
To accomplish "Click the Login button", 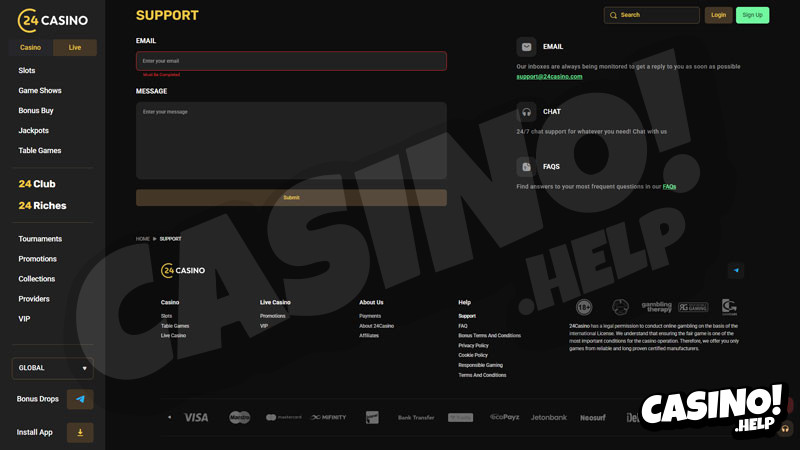I will (x=718, y=15).
